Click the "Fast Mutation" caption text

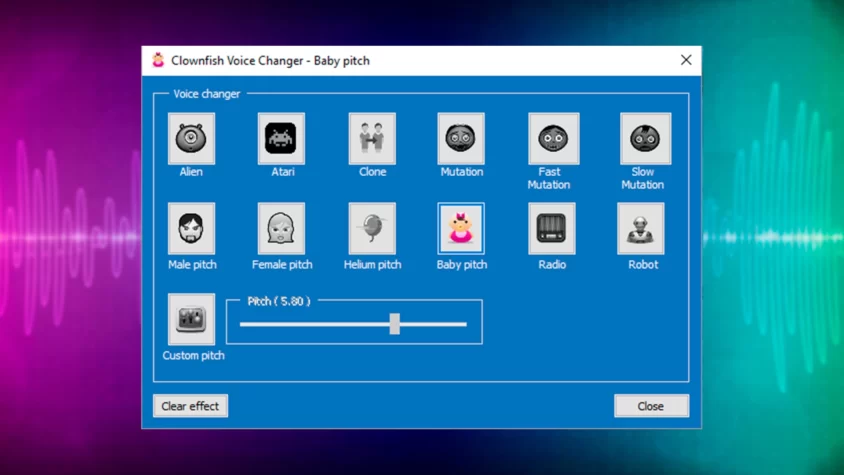point(548,178)
